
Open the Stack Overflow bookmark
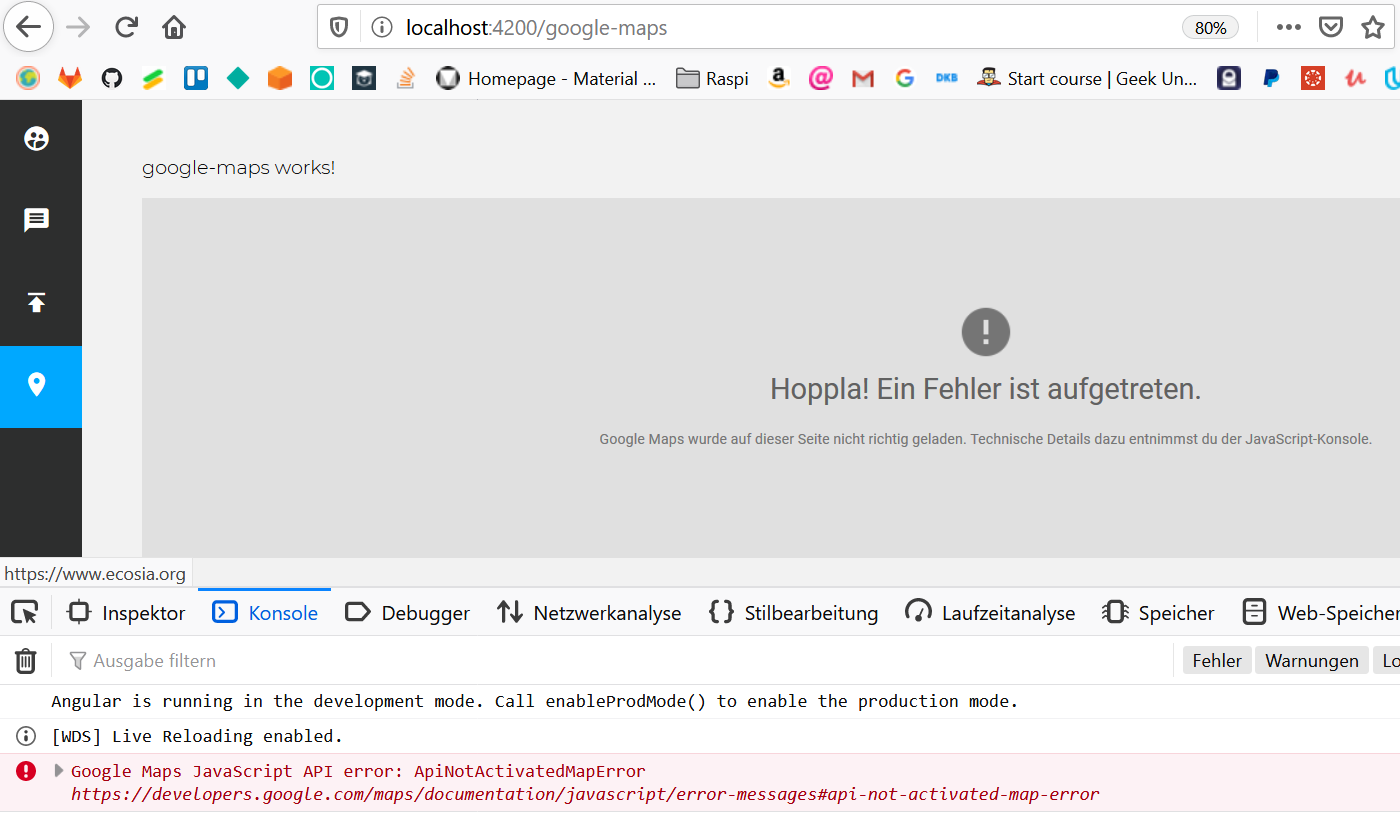(405, 78)
